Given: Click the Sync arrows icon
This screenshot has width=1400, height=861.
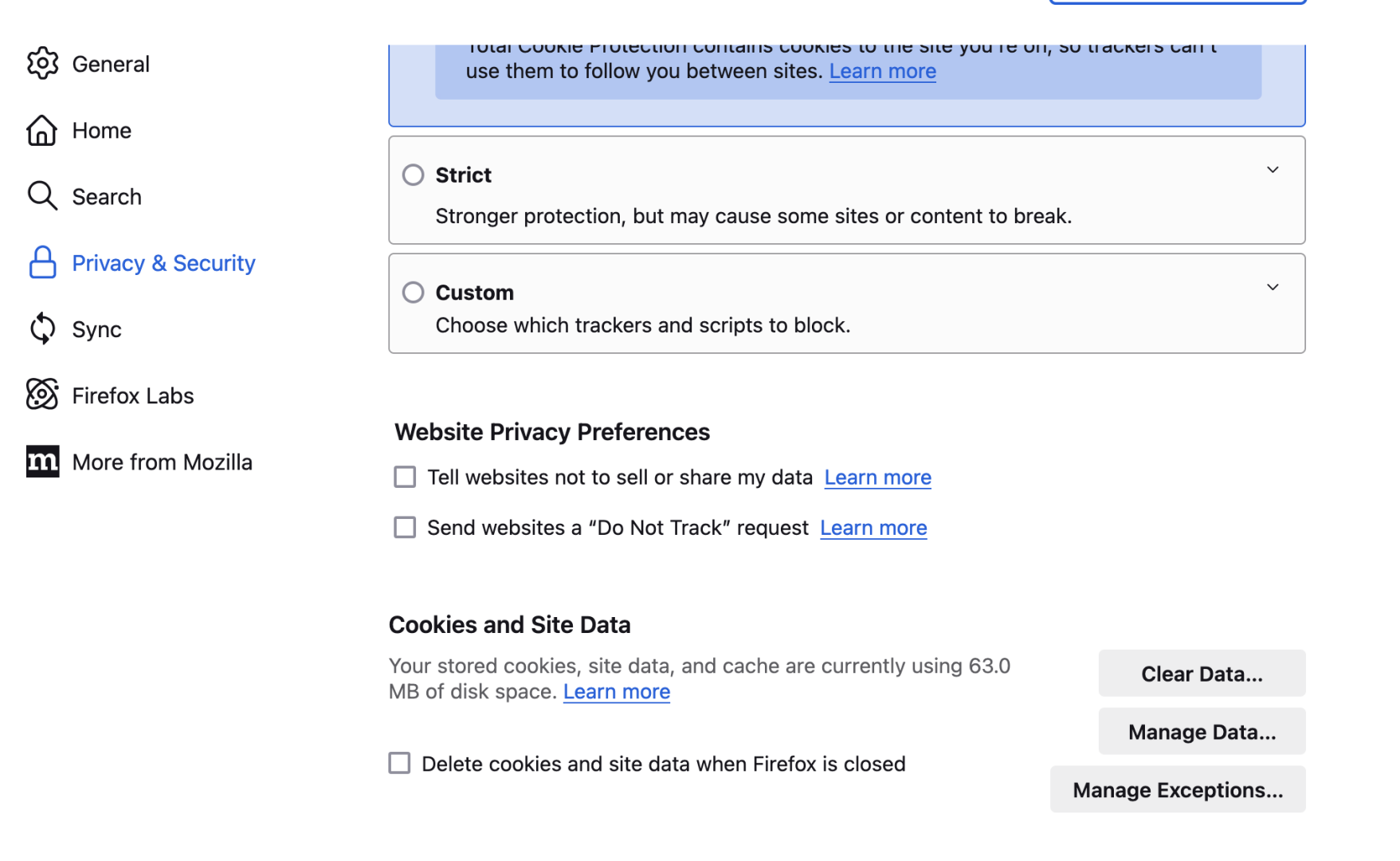Looking at the screenshot, I should coord(42,328).
